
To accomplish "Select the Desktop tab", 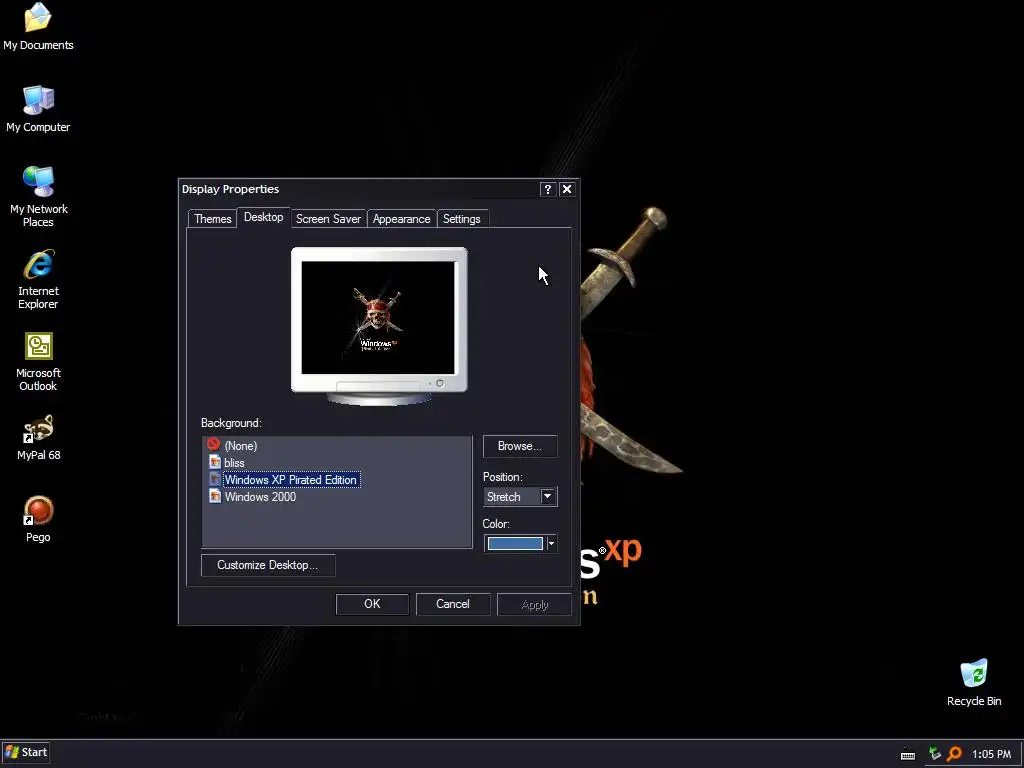I will (263, 217).
